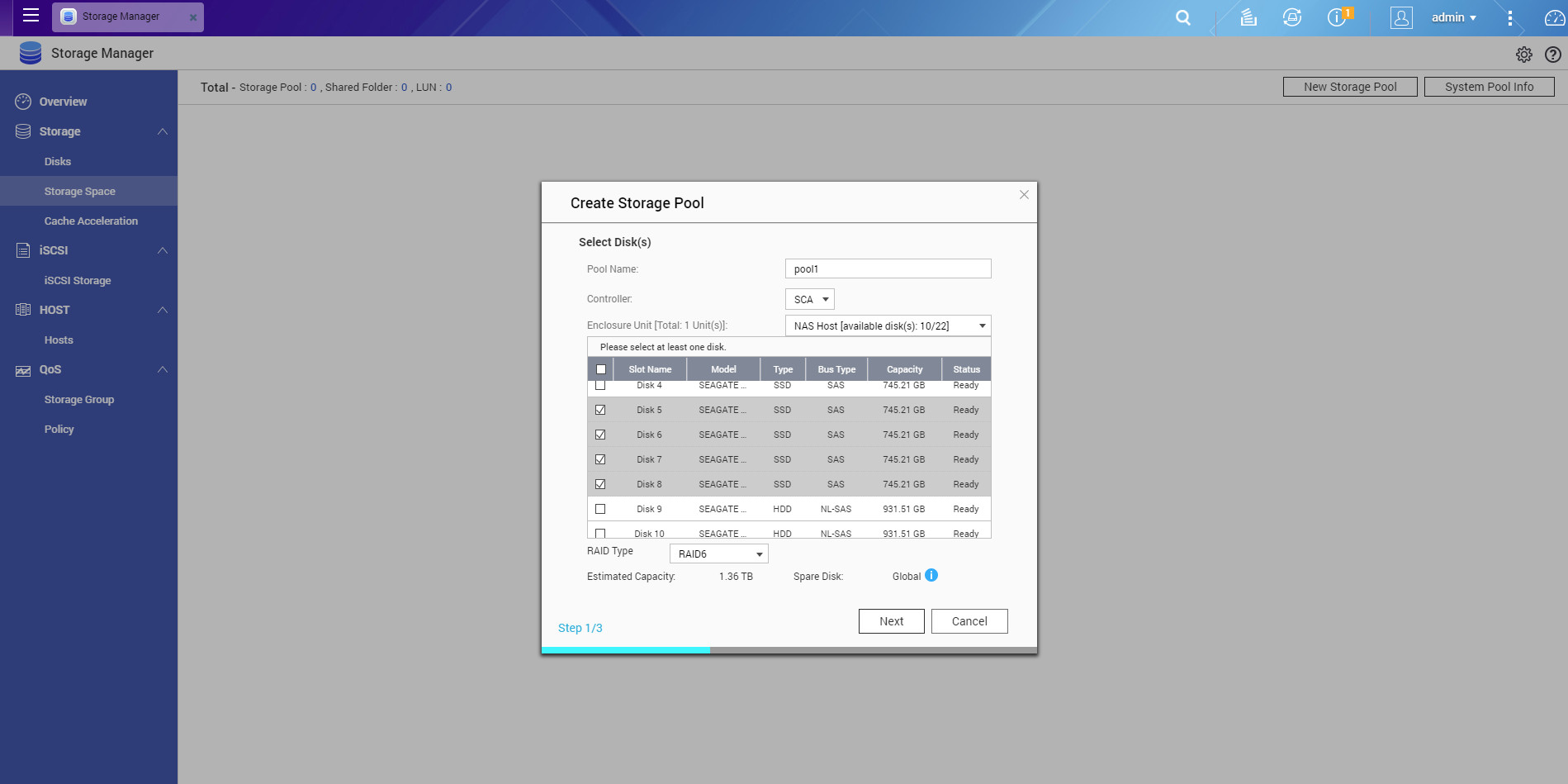The height and width of the screenshot is (784, 1568).
Task: Expand the Enclosure Unit dropdown
Action: [888, 325]
